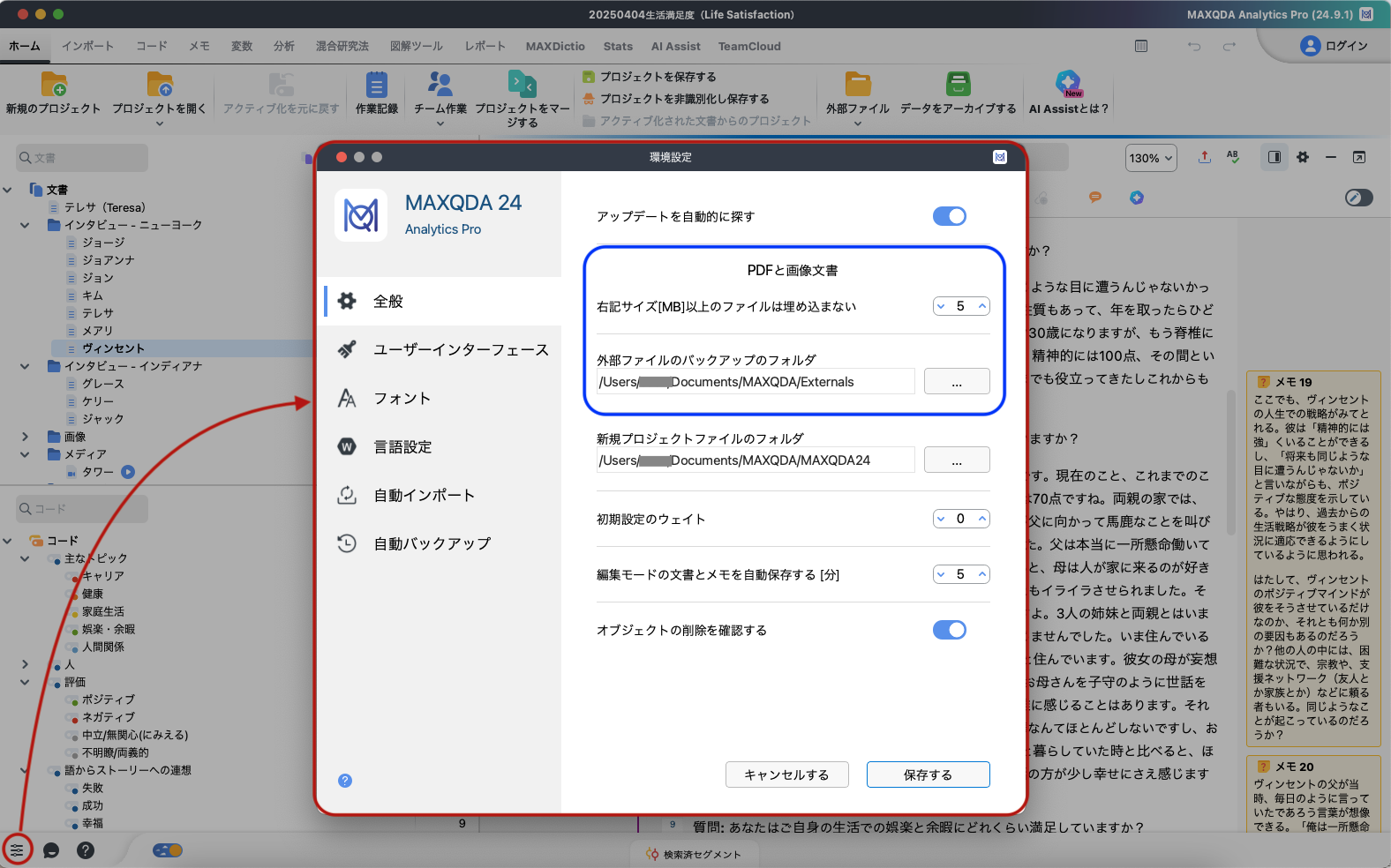Click the 新規のプロジェクト icon
The width and height of the screenshot is (1391, 868).
coord(54,85)
